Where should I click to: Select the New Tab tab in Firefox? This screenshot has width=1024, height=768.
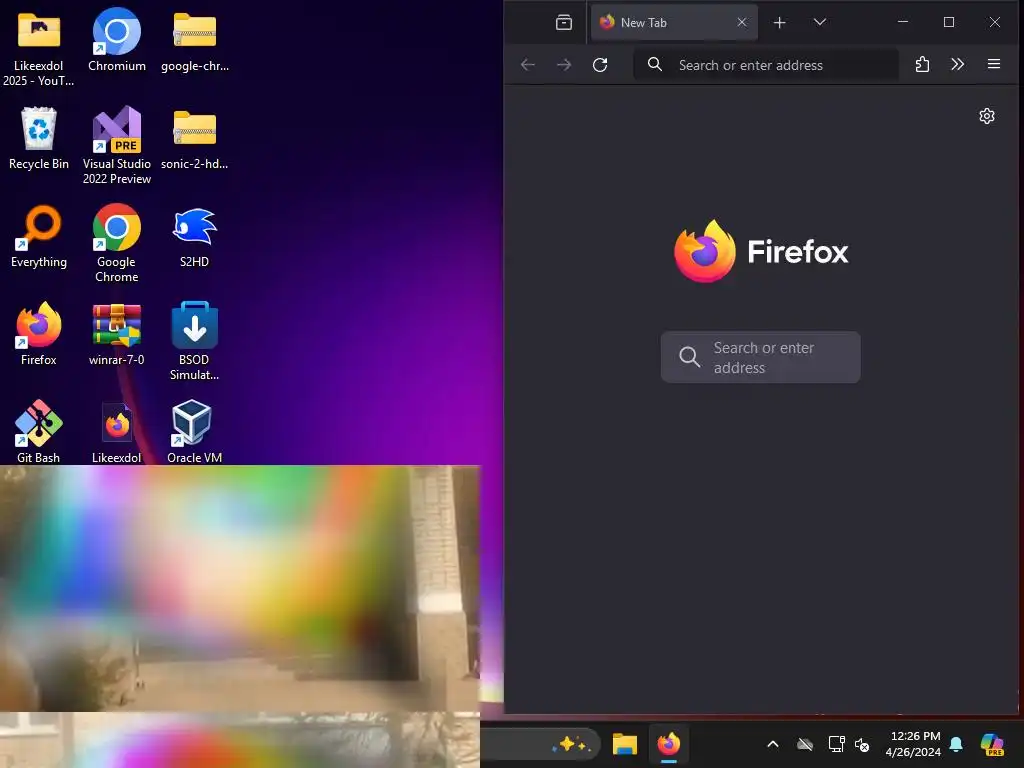tap(674, 23)
